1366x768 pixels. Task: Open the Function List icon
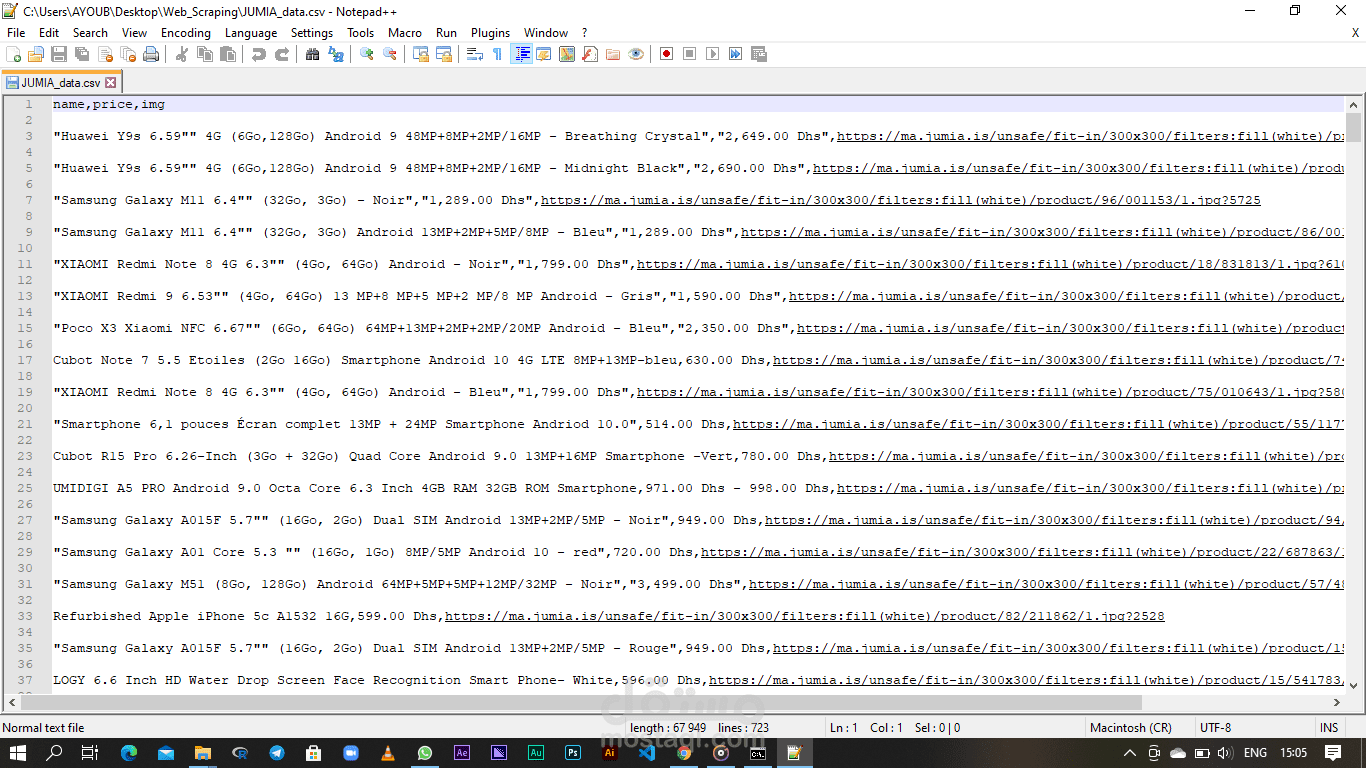[590, 54]
